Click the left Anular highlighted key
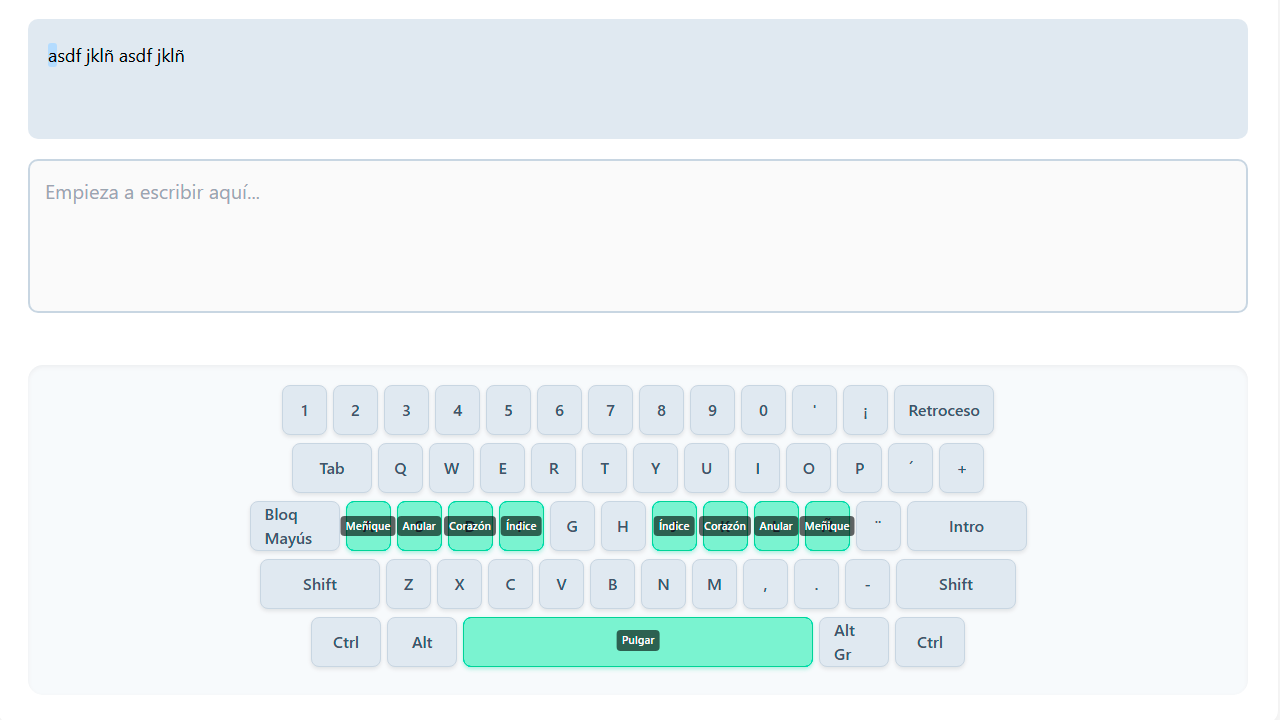Image resolution: width=1280 pixels, height=720 pixels. pyautogui.click(x=420, y=526)
